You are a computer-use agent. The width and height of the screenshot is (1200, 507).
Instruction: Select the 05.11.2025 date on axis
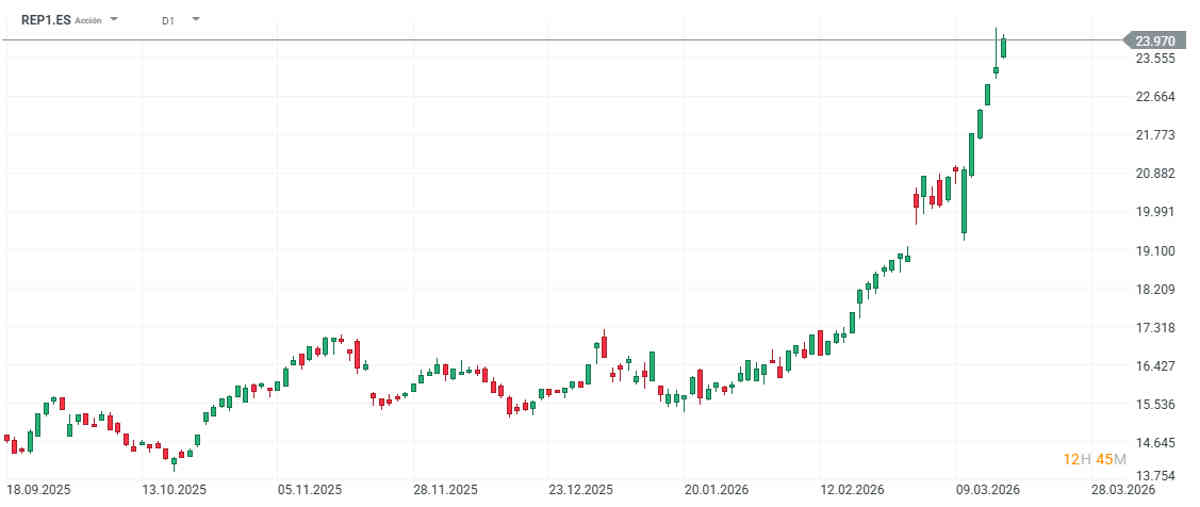310,490
